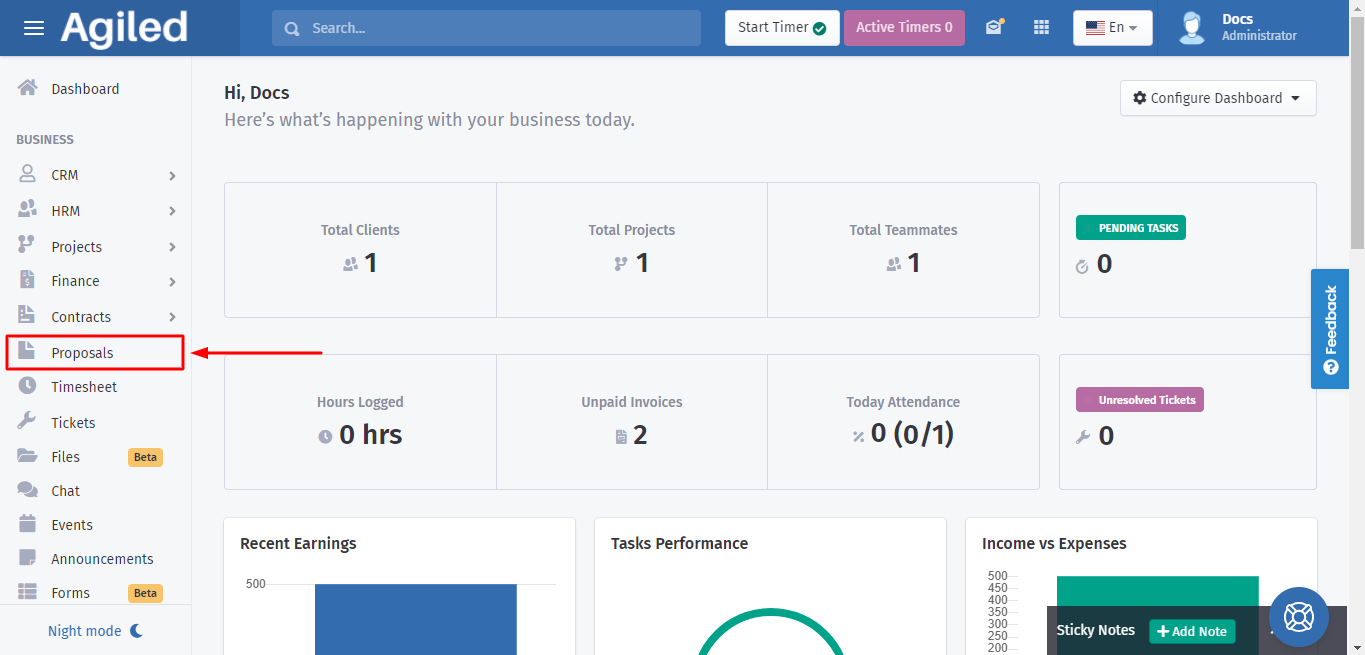Image resolution: width=1365 pixels, height=655 pixels.
Task: Expand the CRM submenu chevron
Action: coord(173,176)
